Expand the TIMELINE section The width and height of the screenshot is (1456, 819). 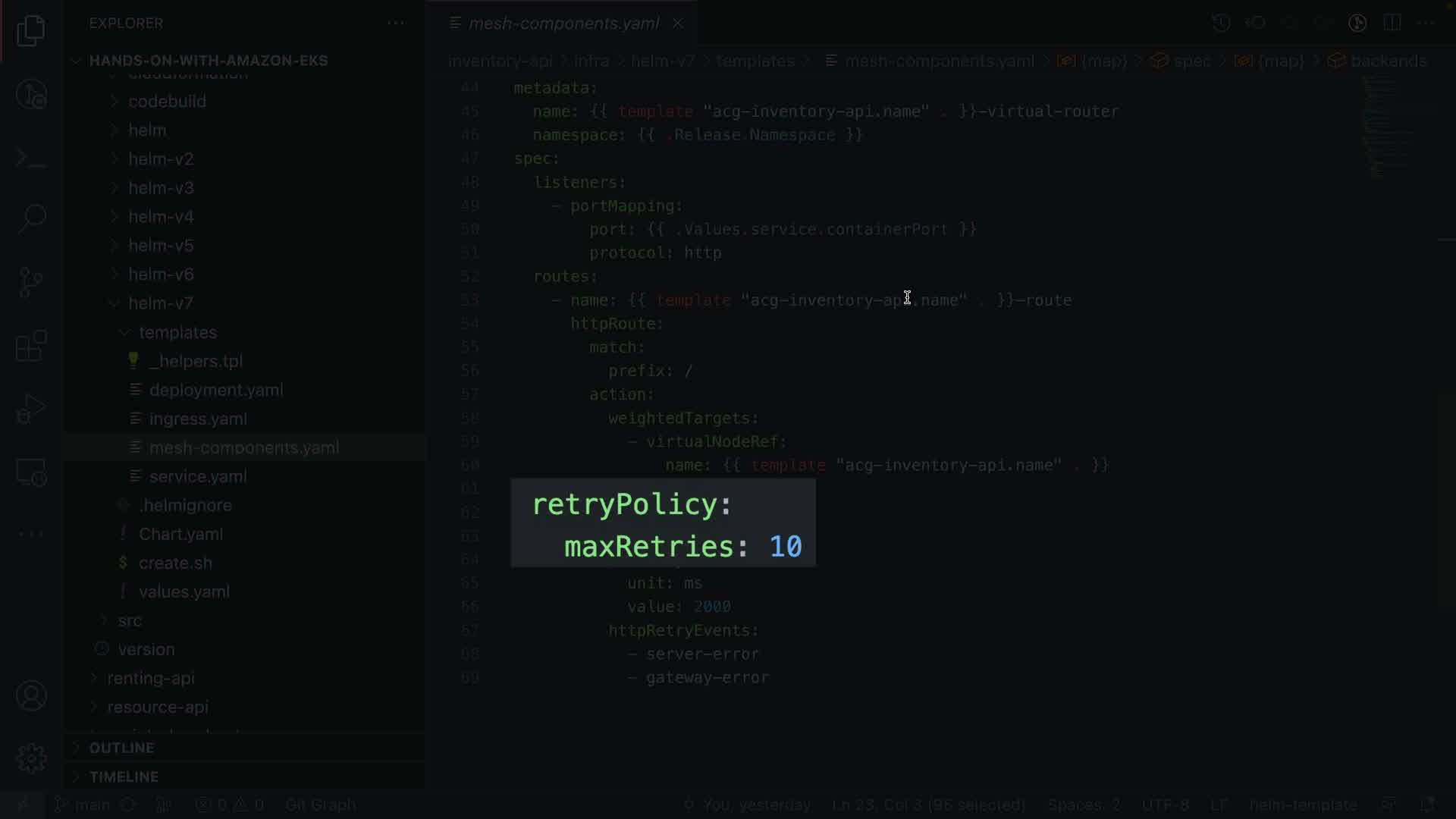coord(124,777)
